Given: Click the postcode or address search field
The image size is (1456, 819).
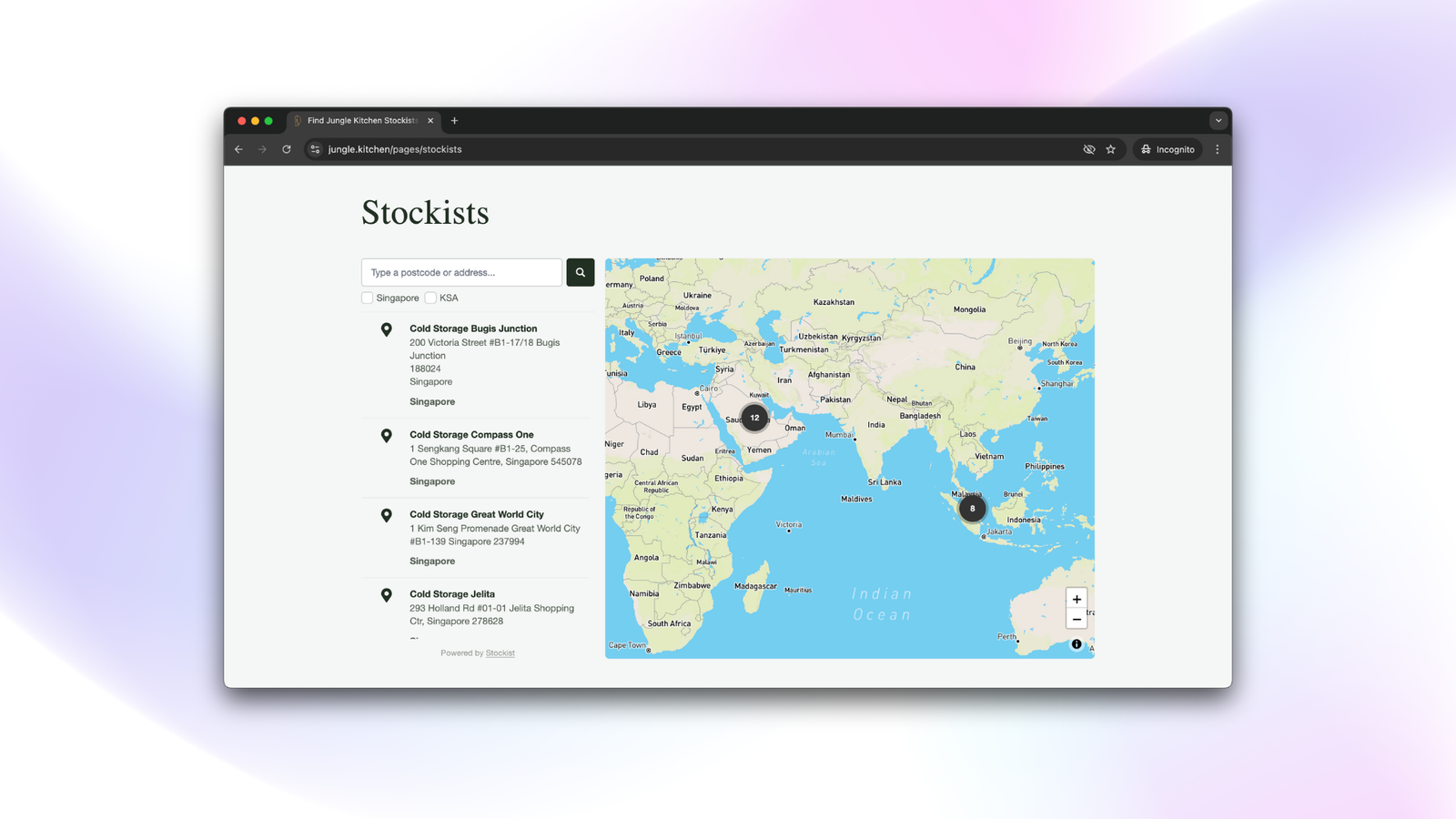Looking at the screenshot, I should [461, 272].
